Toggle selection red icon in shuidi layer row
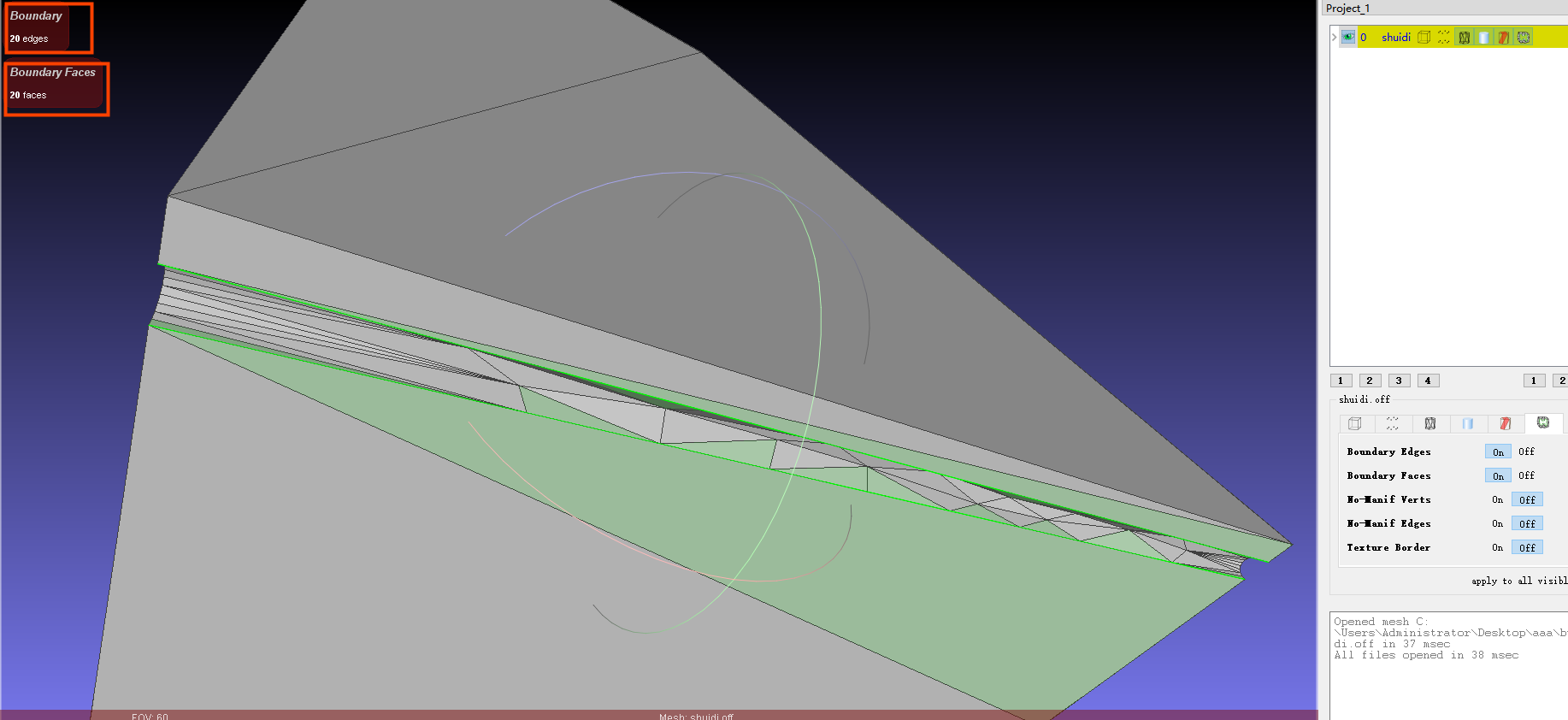The width and height of the screenshot is (1568, 720). [1503, 37]
